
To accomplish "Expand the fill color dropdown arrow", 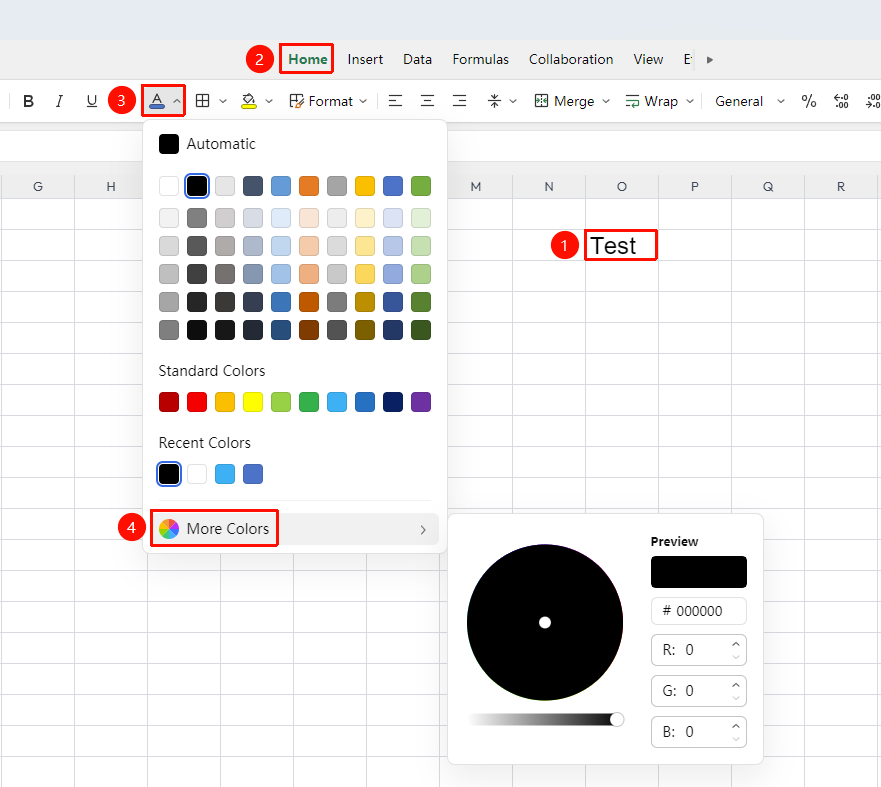I will pyautogui.click(x=269, y=101).
